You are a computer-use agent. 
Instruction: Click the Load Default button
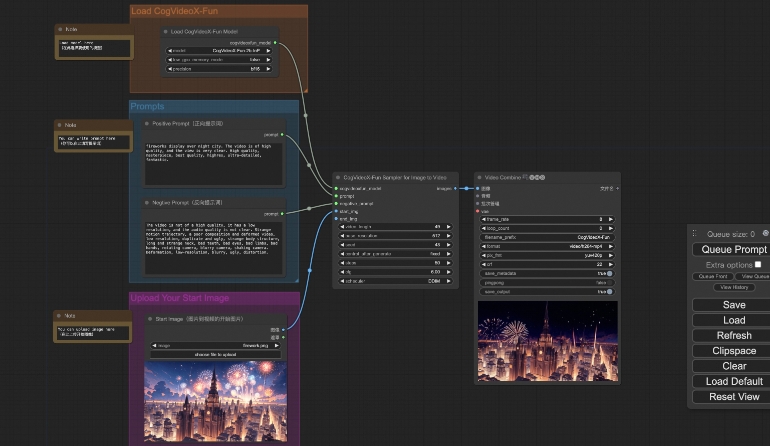pyautogui.click(x=733, y=381)
